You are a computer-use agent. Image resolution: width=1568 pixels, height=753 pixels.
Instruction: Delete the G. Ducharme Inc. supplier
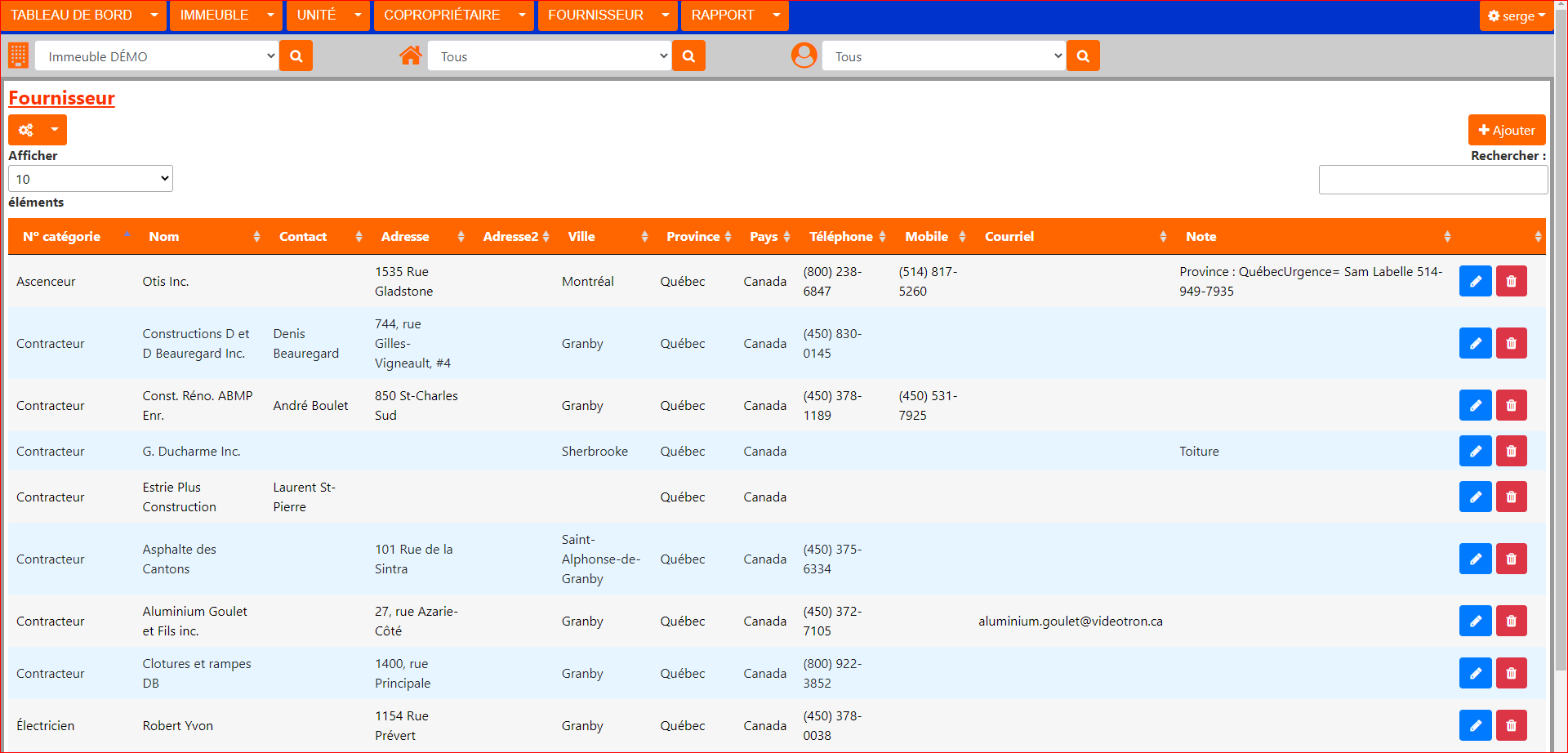[x=1511, y=451]
